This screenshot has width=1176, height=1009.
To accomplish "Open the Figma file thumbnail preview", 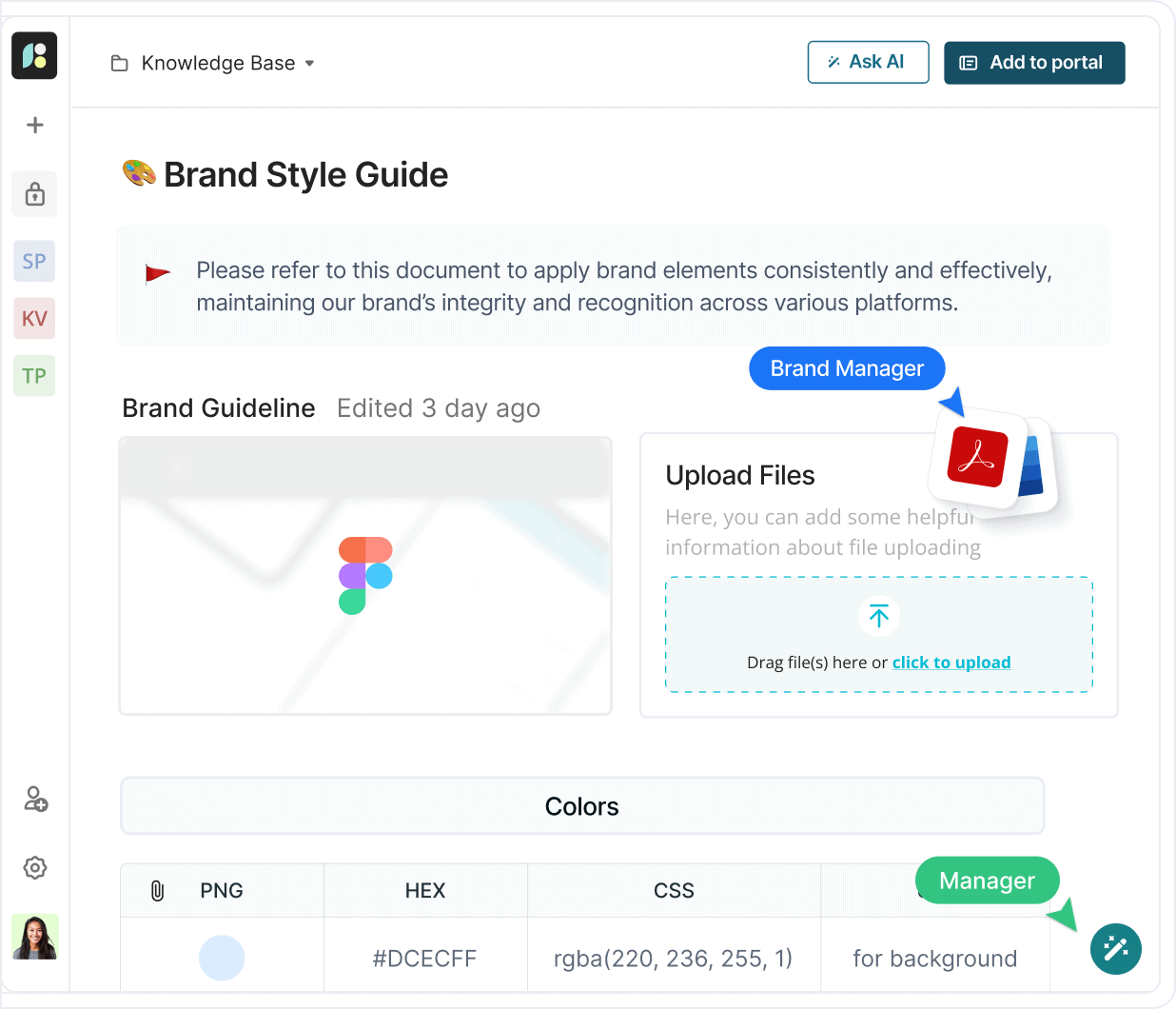I will click(x=365, y=576).
